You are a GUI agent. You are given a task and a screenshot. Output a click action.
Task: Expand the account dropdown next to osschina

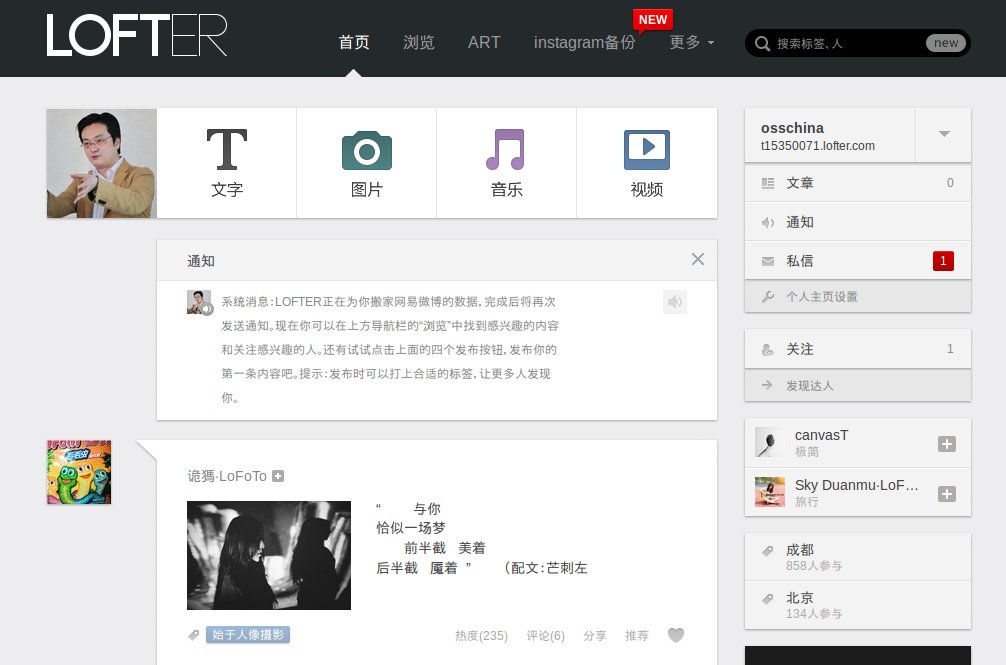click(943, 134)
